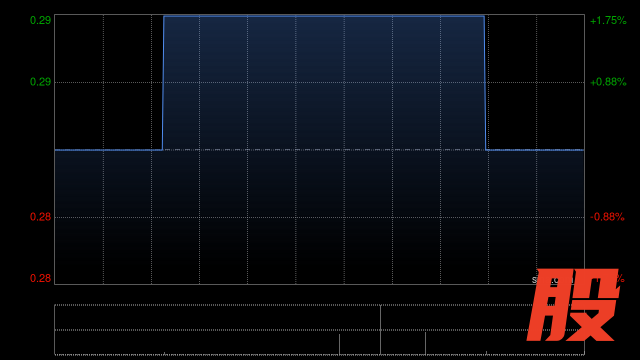Click the -0.88% axis label
The image size is (640, 360).
pyautogui.click(x=607, y=217)
